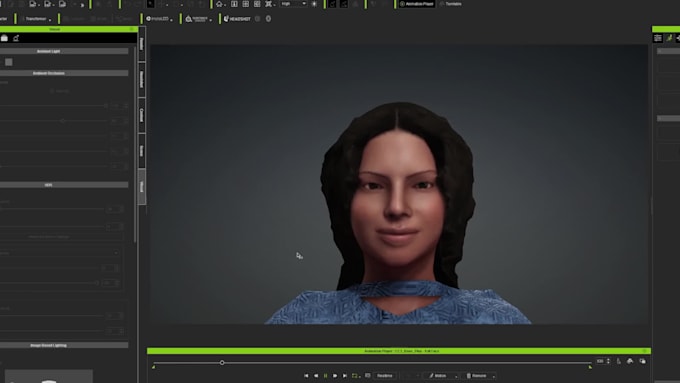The image size is (680, 383).
Task: Click the crossed-arrows icon left of the High dropdown
Action: coord(269,4)
